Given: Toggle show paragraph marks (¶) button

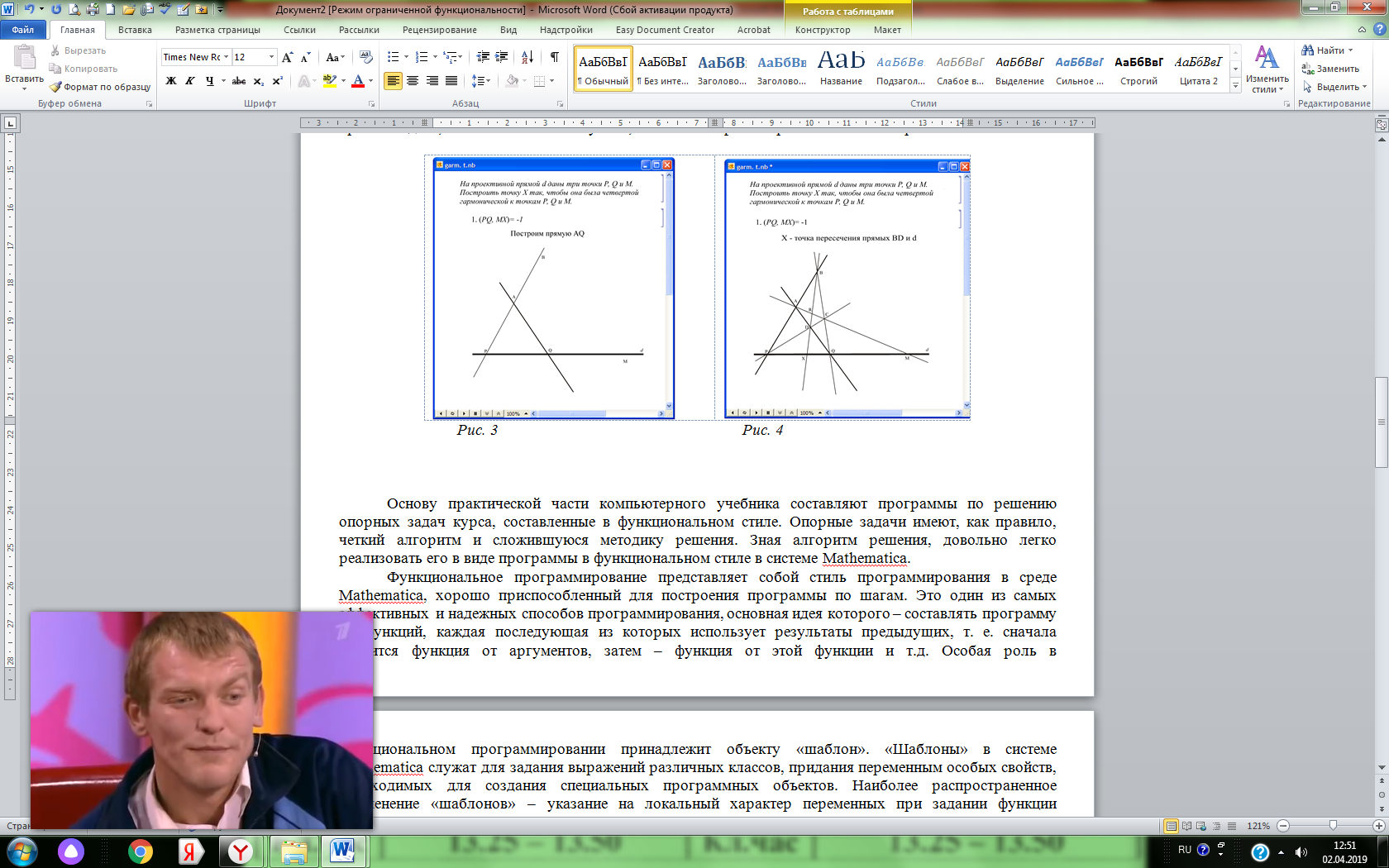Looking at the screenshot, I should pos(554,57).
